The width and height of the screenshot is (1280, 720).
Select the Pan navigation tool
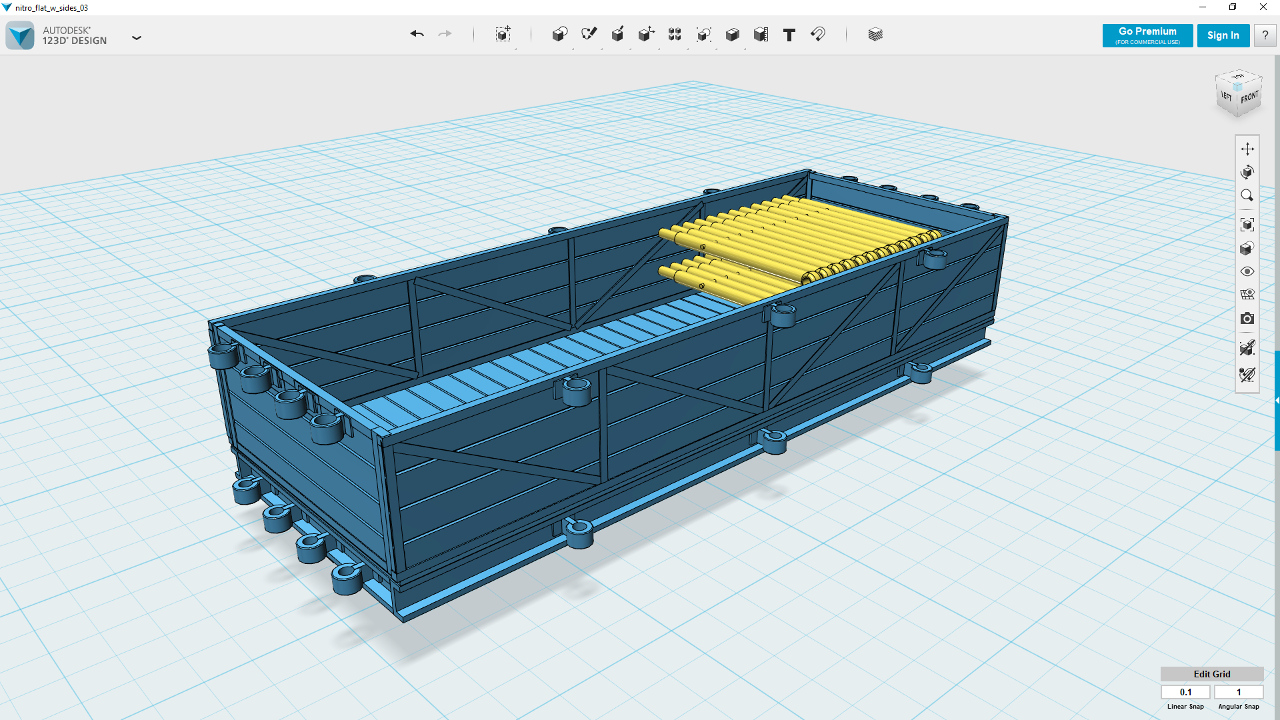click(1247, 149)
